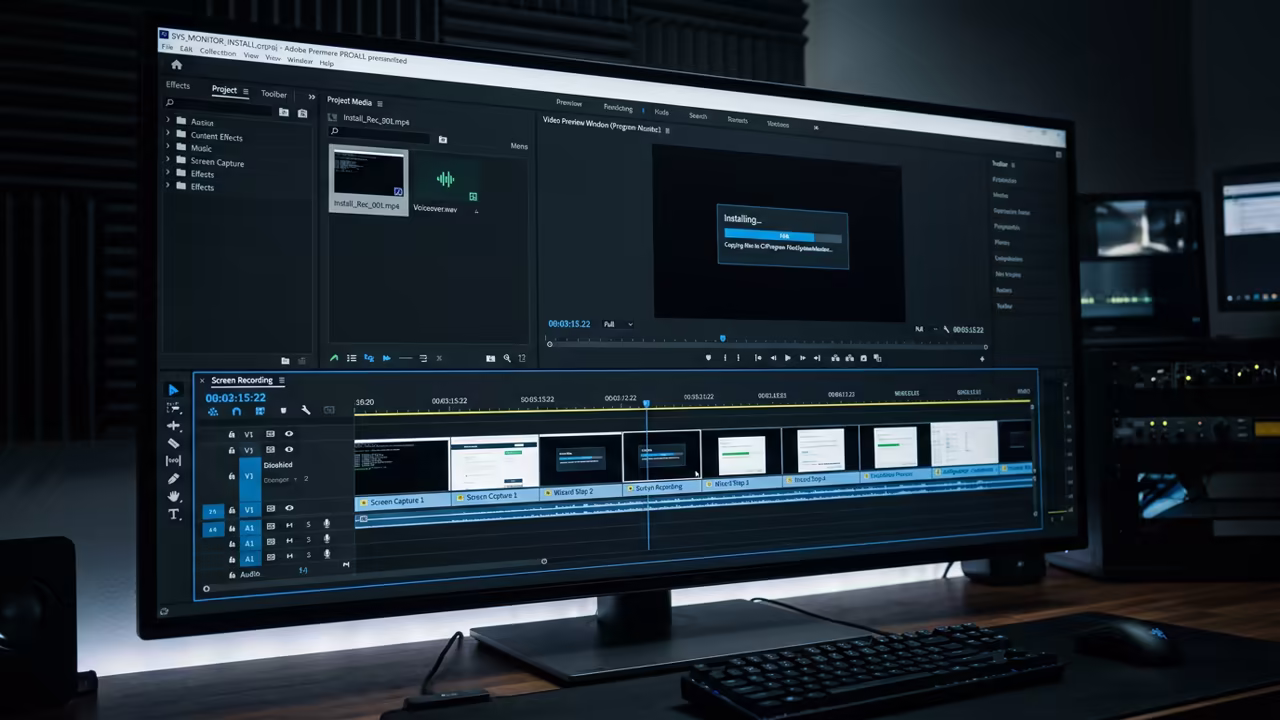
Task: Select the Pen tool in the timeline toolbar
Action: [173, 479]
